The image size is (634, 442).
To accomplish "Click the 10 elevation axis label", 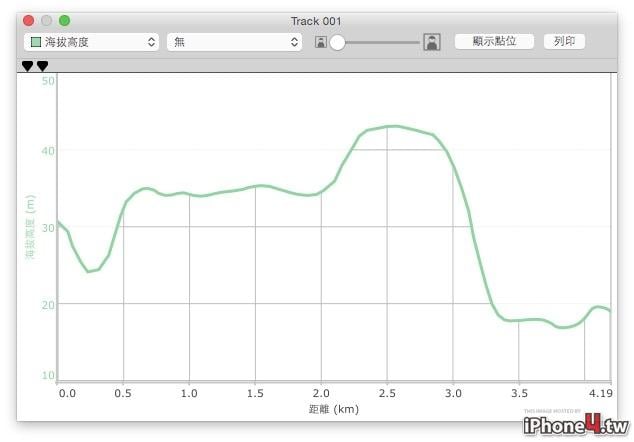I will 48,375.
